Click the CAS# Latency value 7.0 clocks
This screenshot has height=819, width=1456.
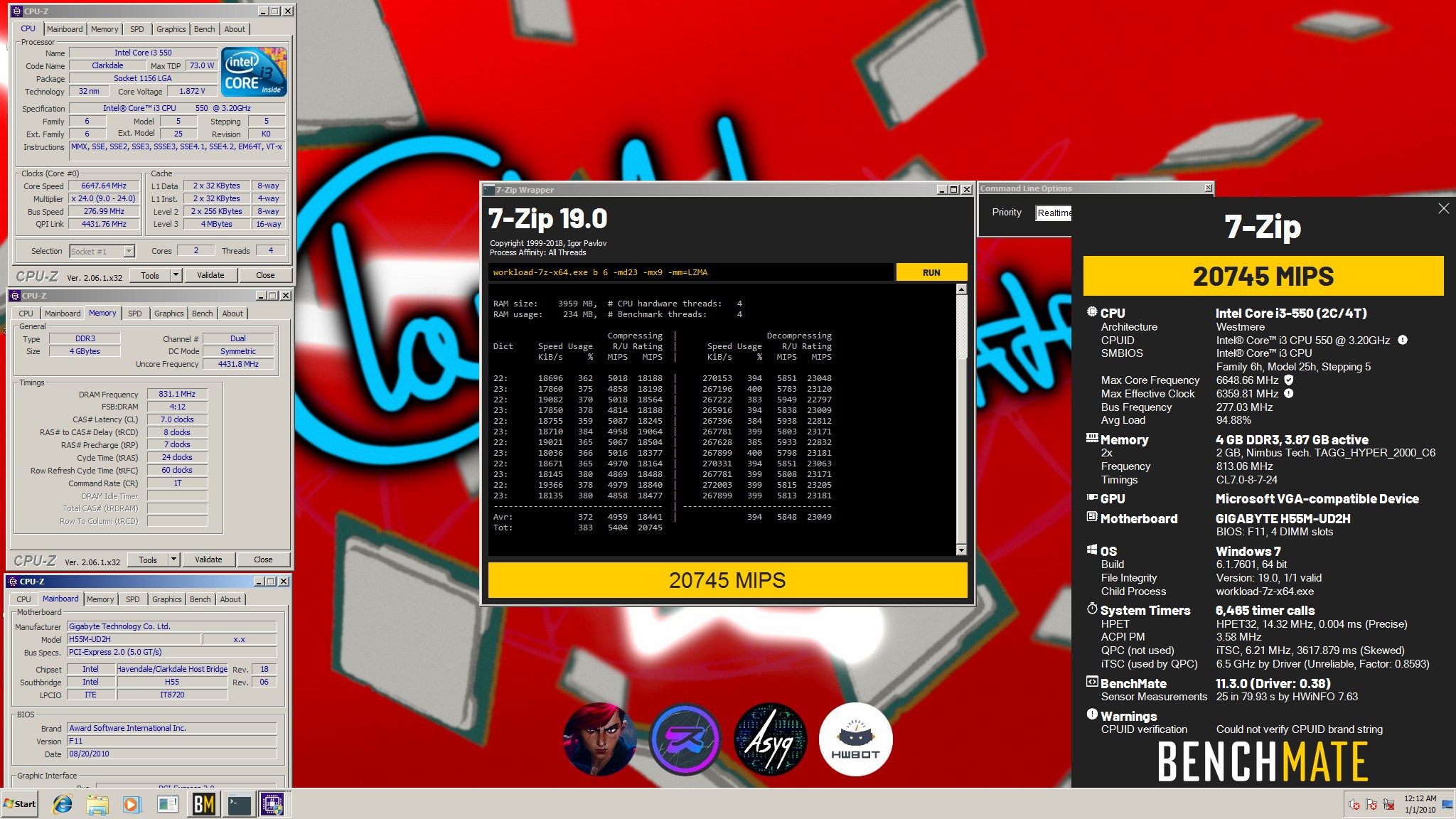click(x=177, y=419)
